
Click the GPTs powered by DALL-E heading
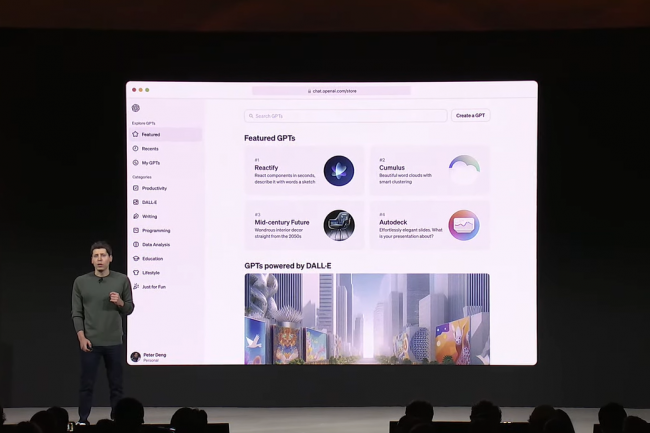pos(288,266)
